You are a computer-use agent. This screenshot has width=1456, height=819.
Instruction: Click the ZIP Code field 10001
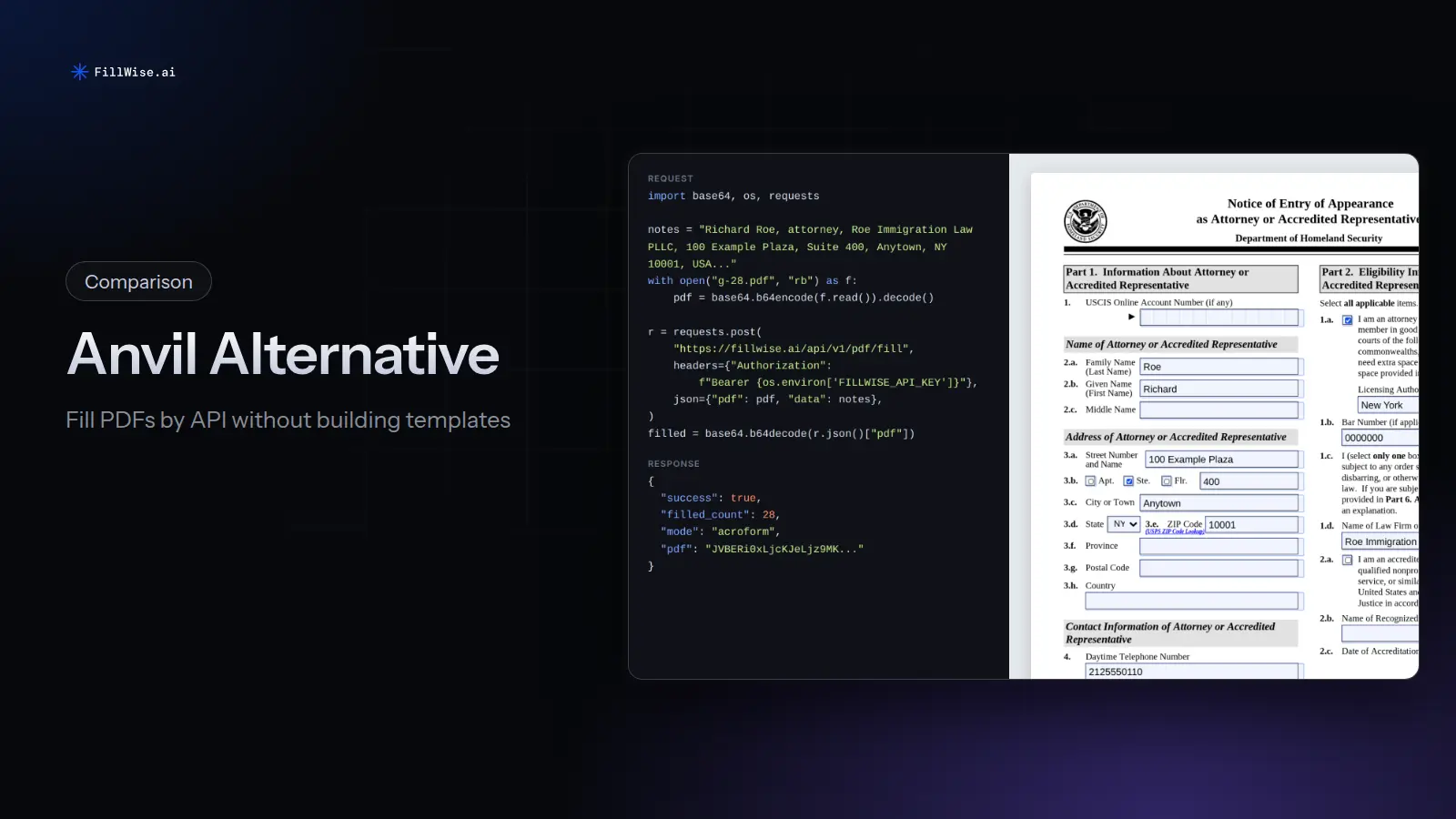click(1252, 525)
